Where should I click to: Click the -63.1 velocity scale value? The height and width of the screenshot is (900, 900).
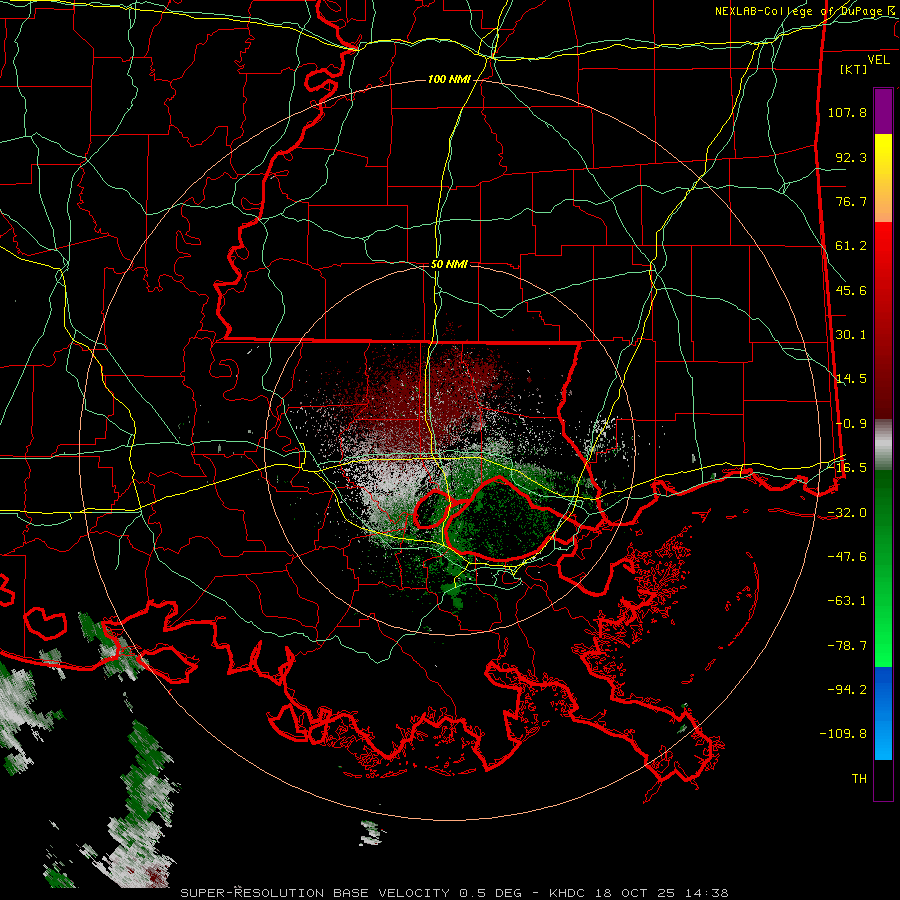(x=847, y=601)
